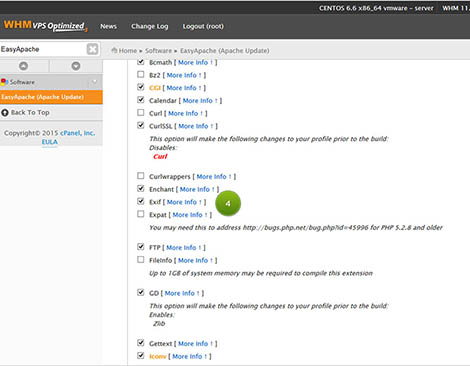Open the EULA link
470x366 pixels.
tap(50, 142)
